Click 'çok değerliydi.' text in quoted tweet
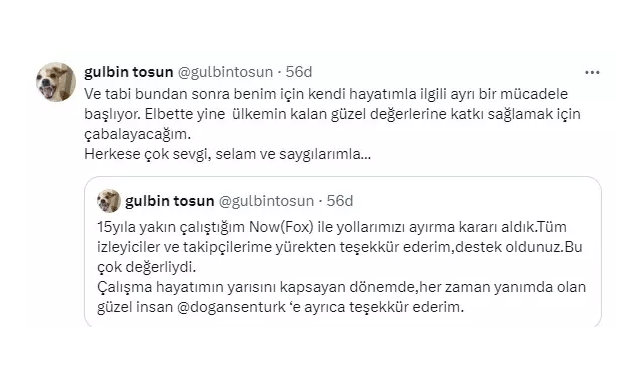 147,267
